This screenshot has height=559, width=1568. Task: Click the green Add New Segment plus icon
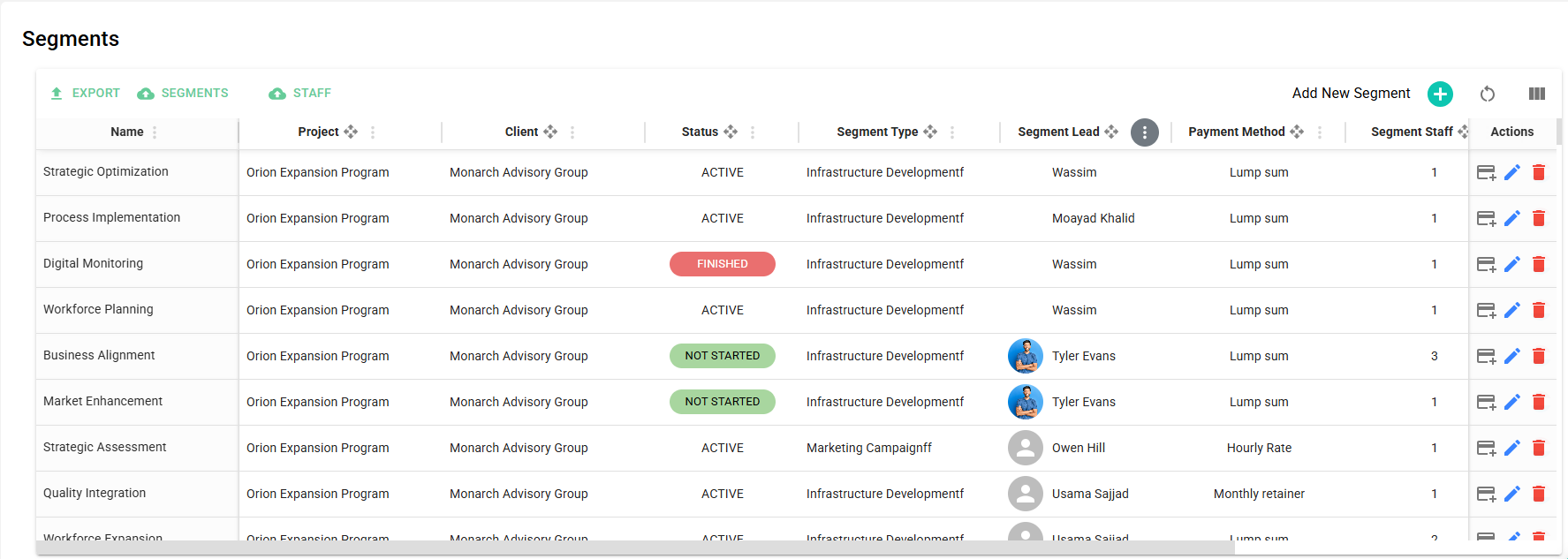(x=1440, y=94)
